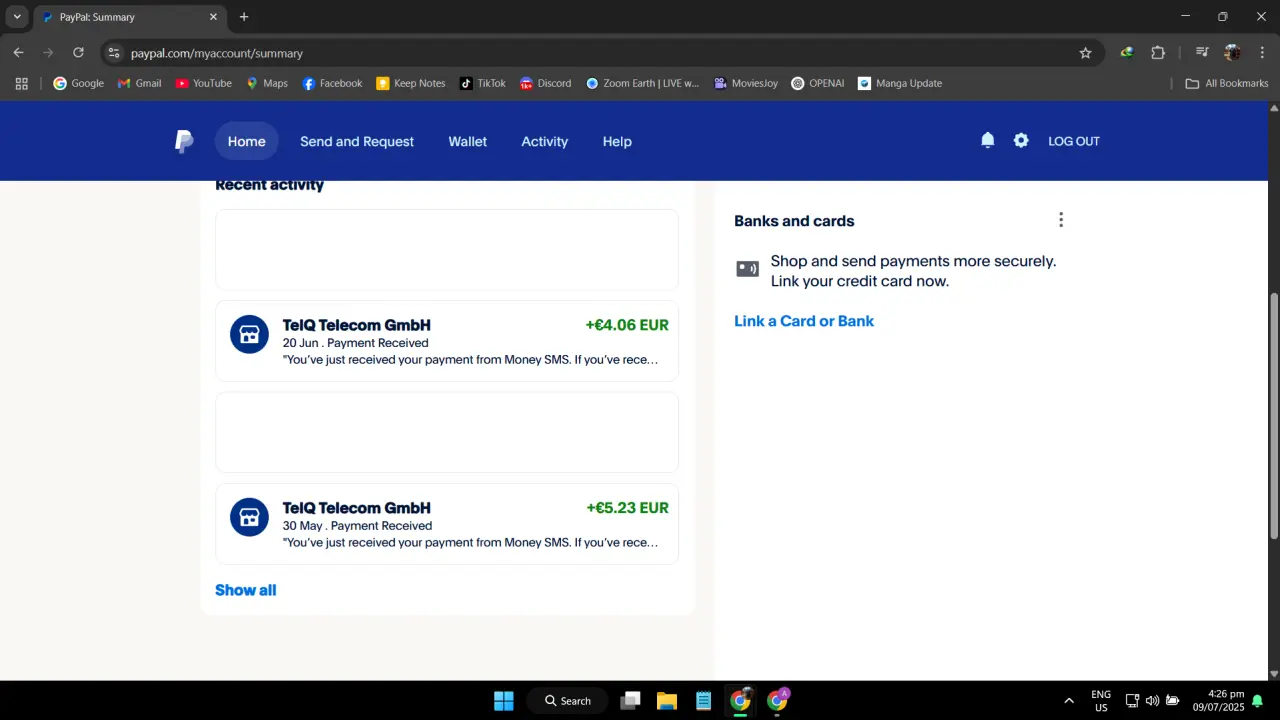
Task: Click the taskbar Search box
Action: click(x=568, y=701)
